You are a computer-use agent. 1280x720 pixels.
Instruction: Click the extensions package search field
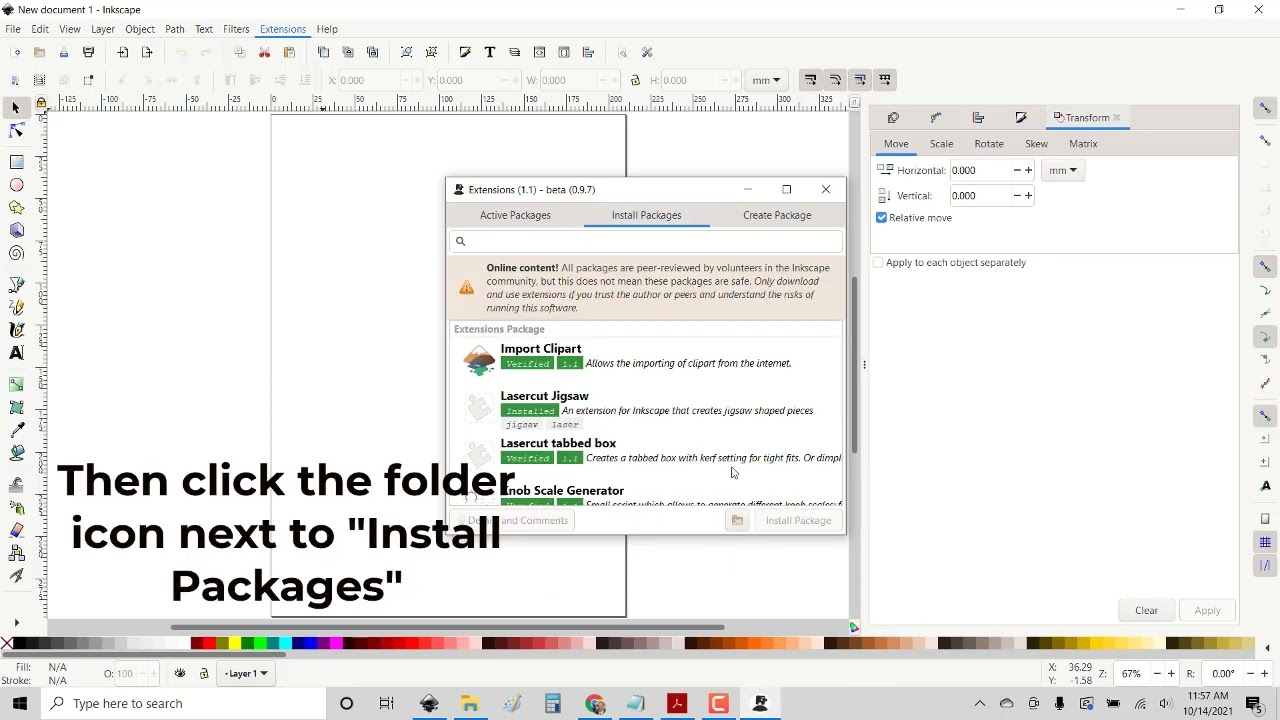pyautogui.click(x=646, y=241)
